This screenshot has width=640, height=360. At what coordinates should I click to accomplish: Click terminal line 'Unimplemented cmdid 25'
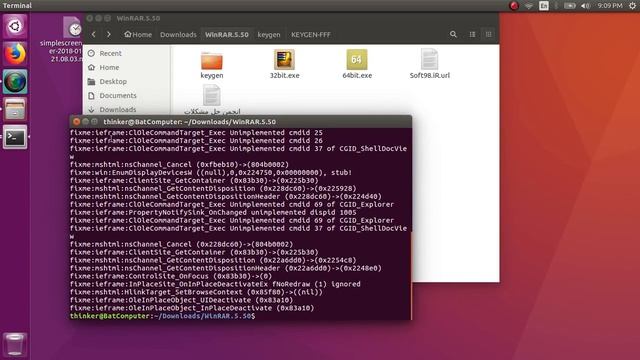click(196, 133)
